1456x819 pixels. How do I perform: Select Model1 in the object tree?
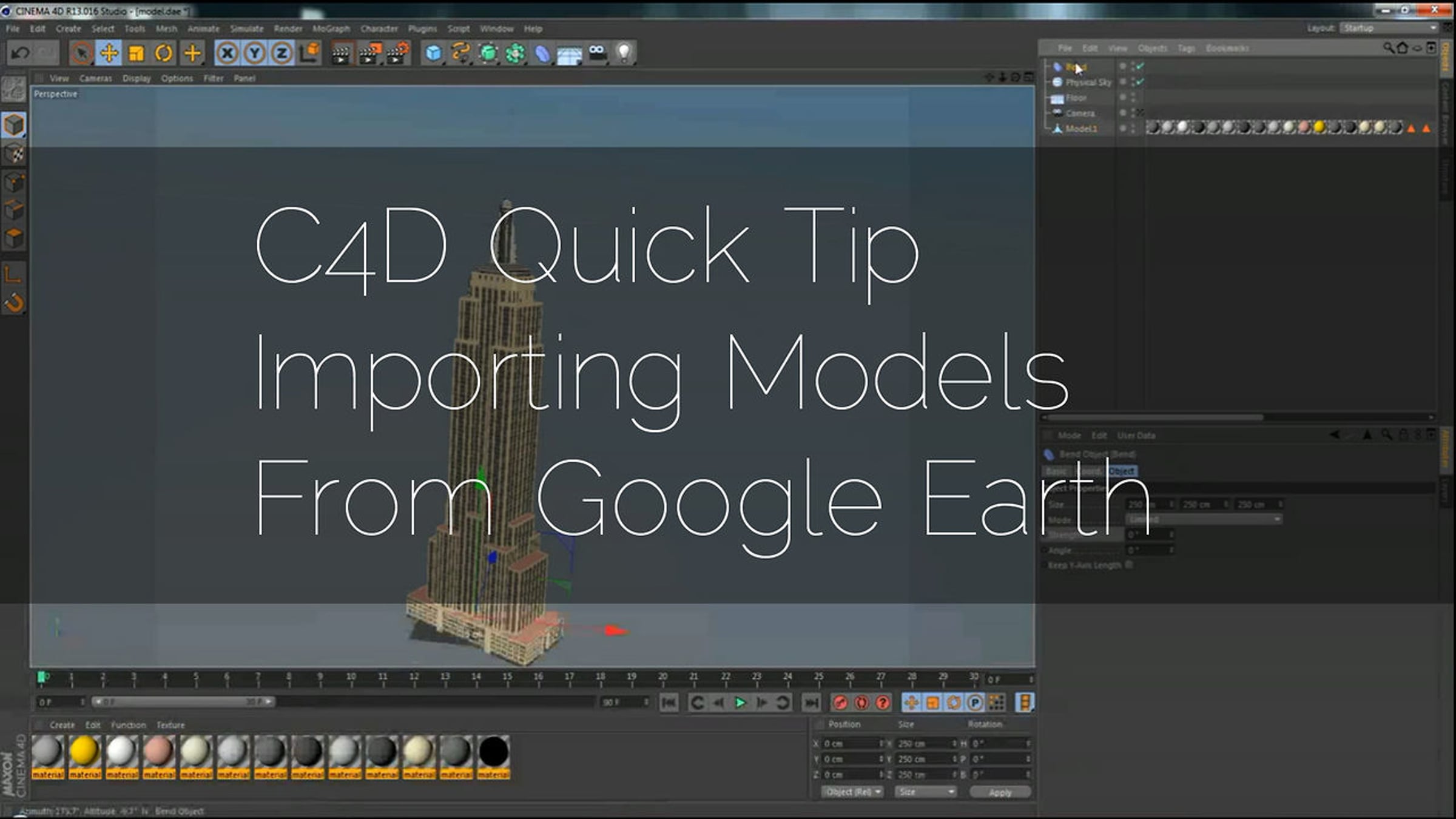click(1081, 129)
